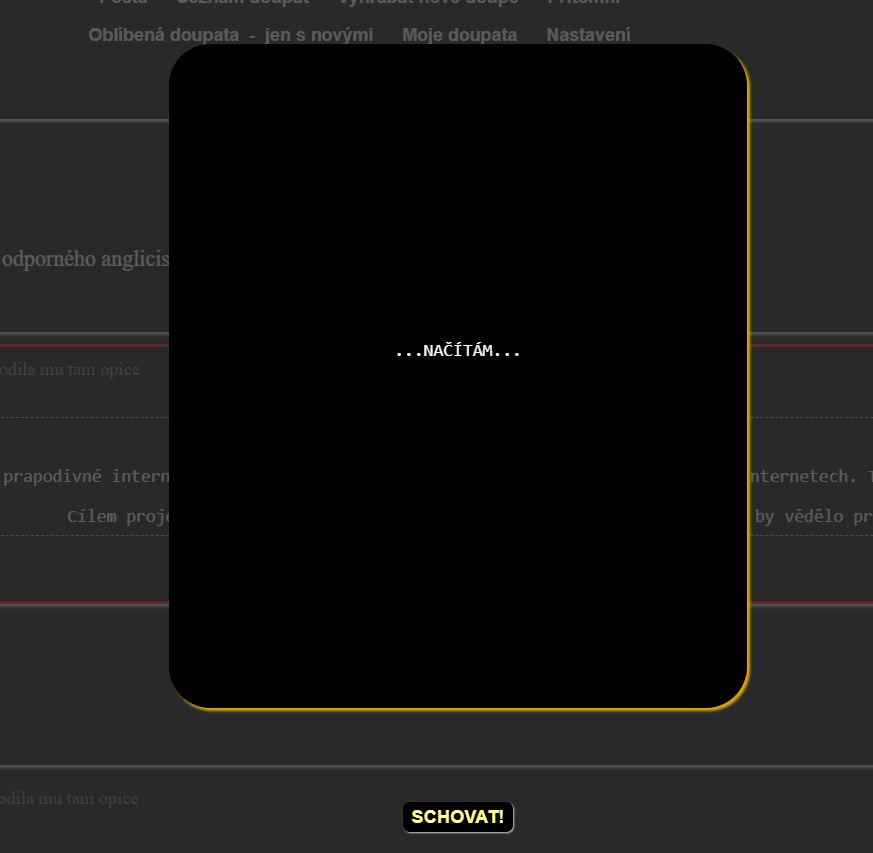Click the yellow SCHOVAT! button

(458, 817)
